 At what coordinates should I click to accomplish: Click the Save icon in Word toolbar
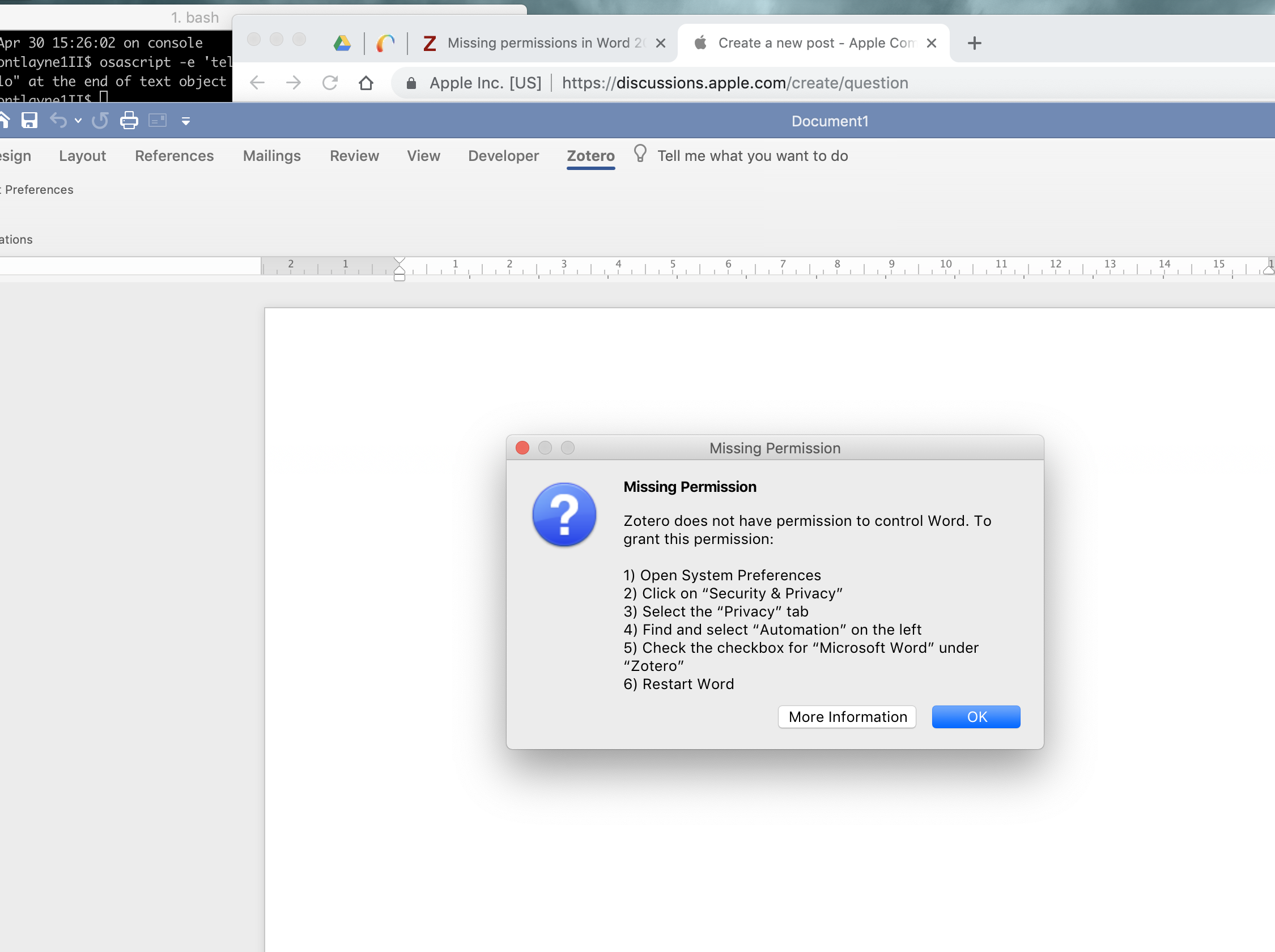pyautogui.click(x=29, y=121)
